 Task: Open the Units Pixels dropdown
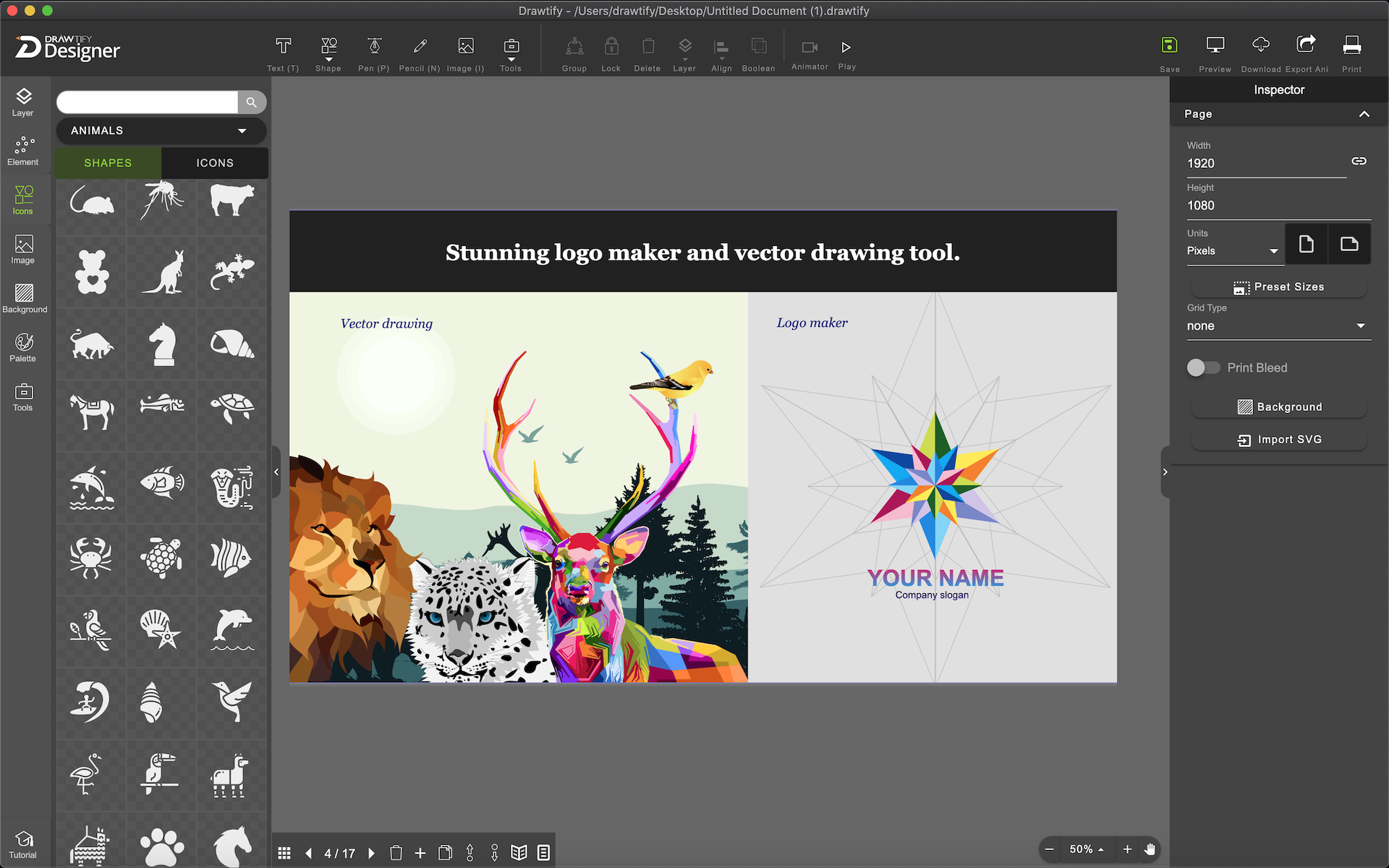pyautogui.click(x=1234, y=251)
